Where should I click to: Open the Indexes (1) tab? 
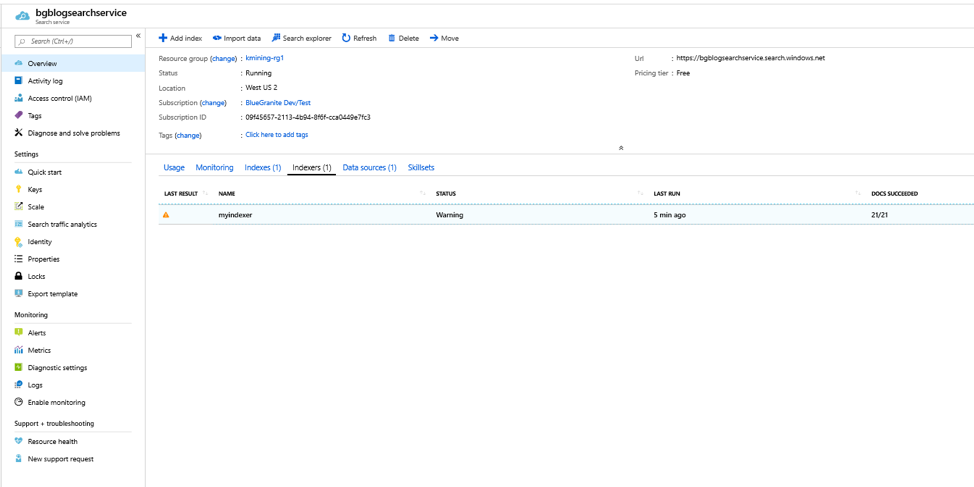[x=263, y=168]
